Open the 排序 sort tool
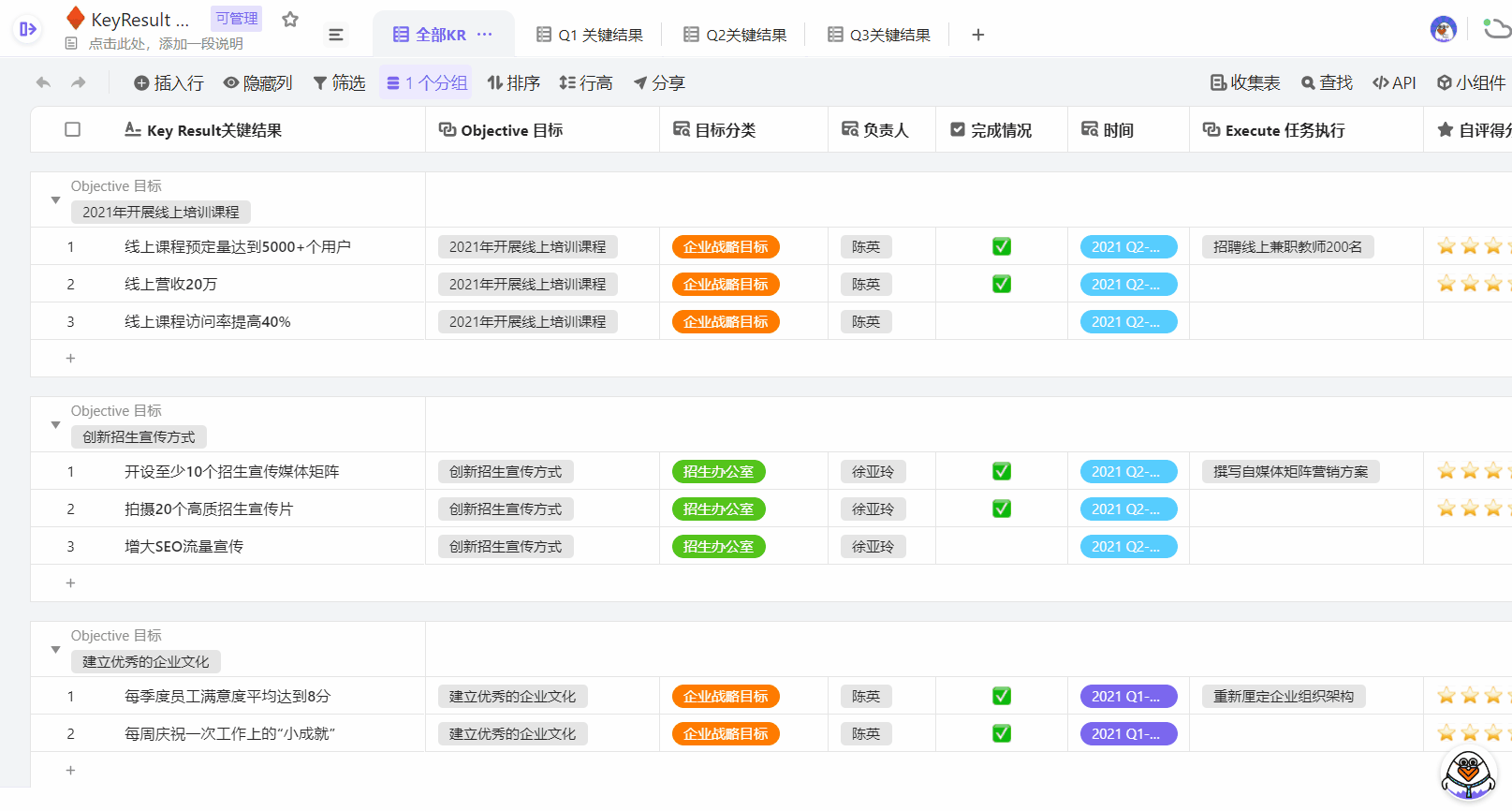The height and width of the screenshot is (811, 1512). point(514,83)
